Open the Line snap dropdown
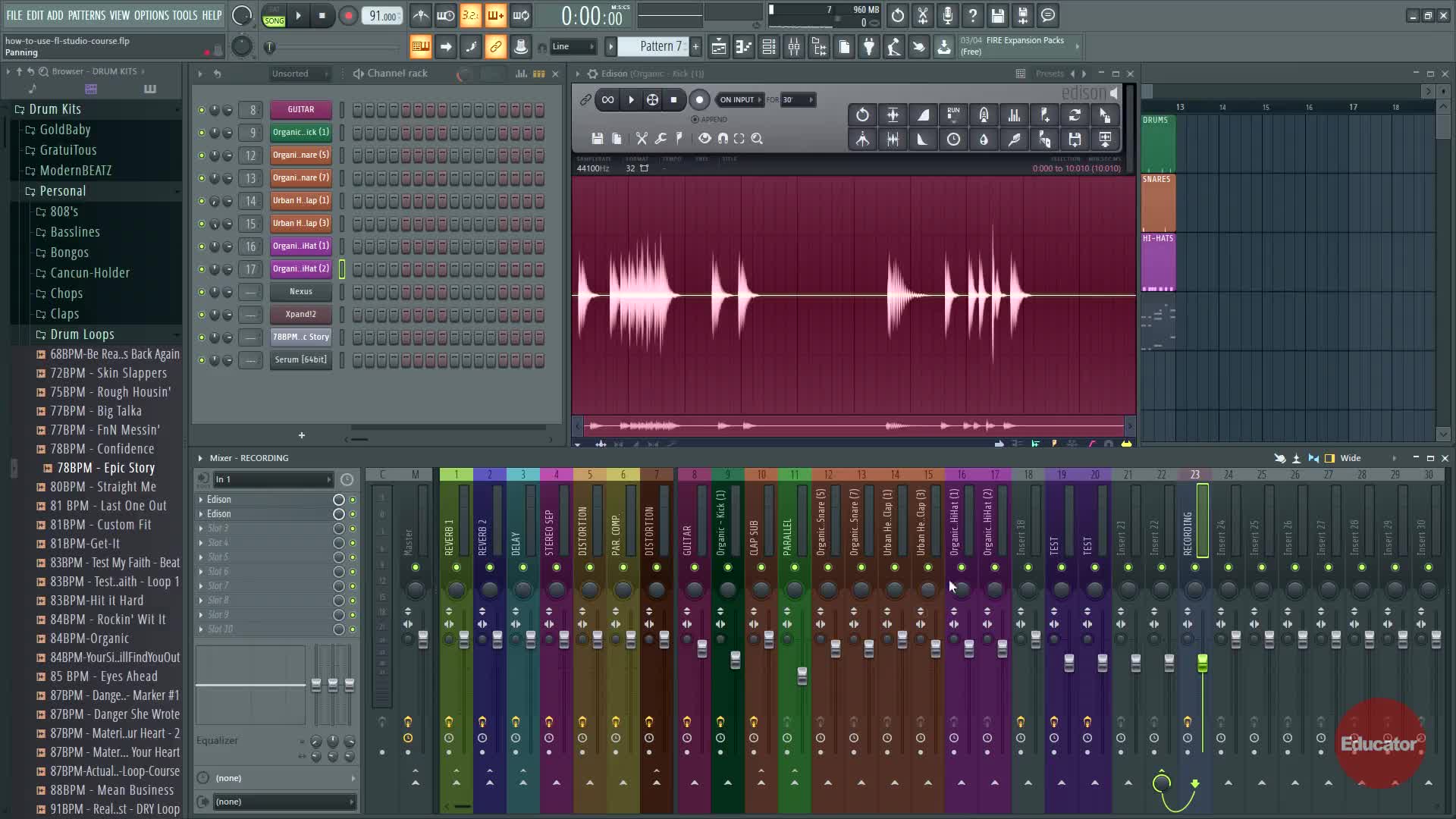The width and height of the screenshot is (1456, 819). 573,47
